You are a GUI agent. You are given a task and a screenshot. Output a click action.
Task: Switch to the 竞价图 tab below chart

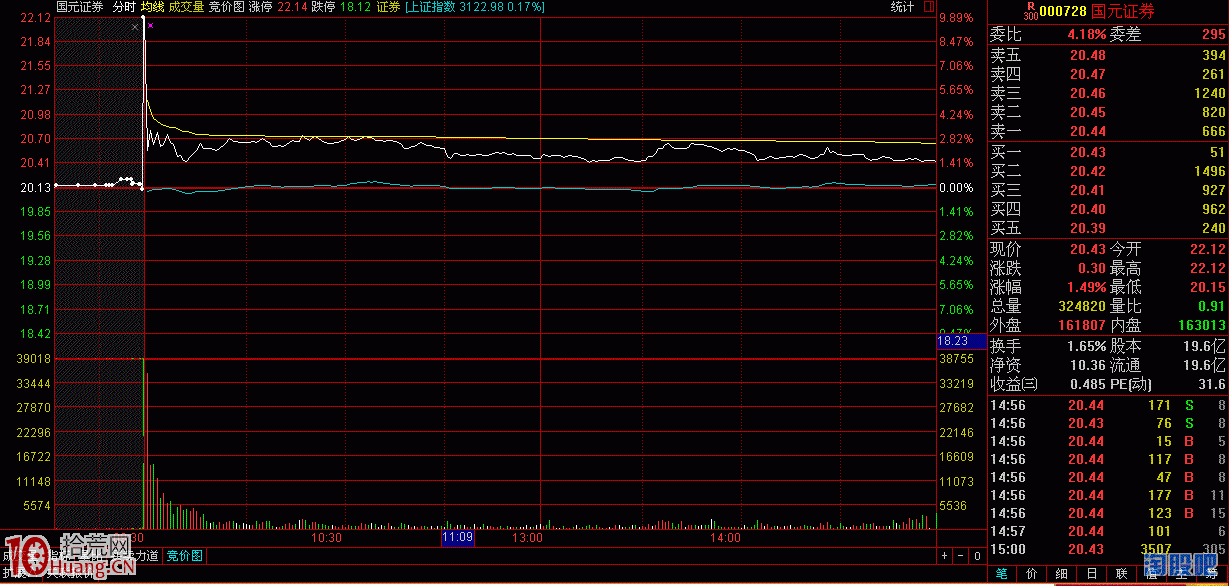[184, 556]
